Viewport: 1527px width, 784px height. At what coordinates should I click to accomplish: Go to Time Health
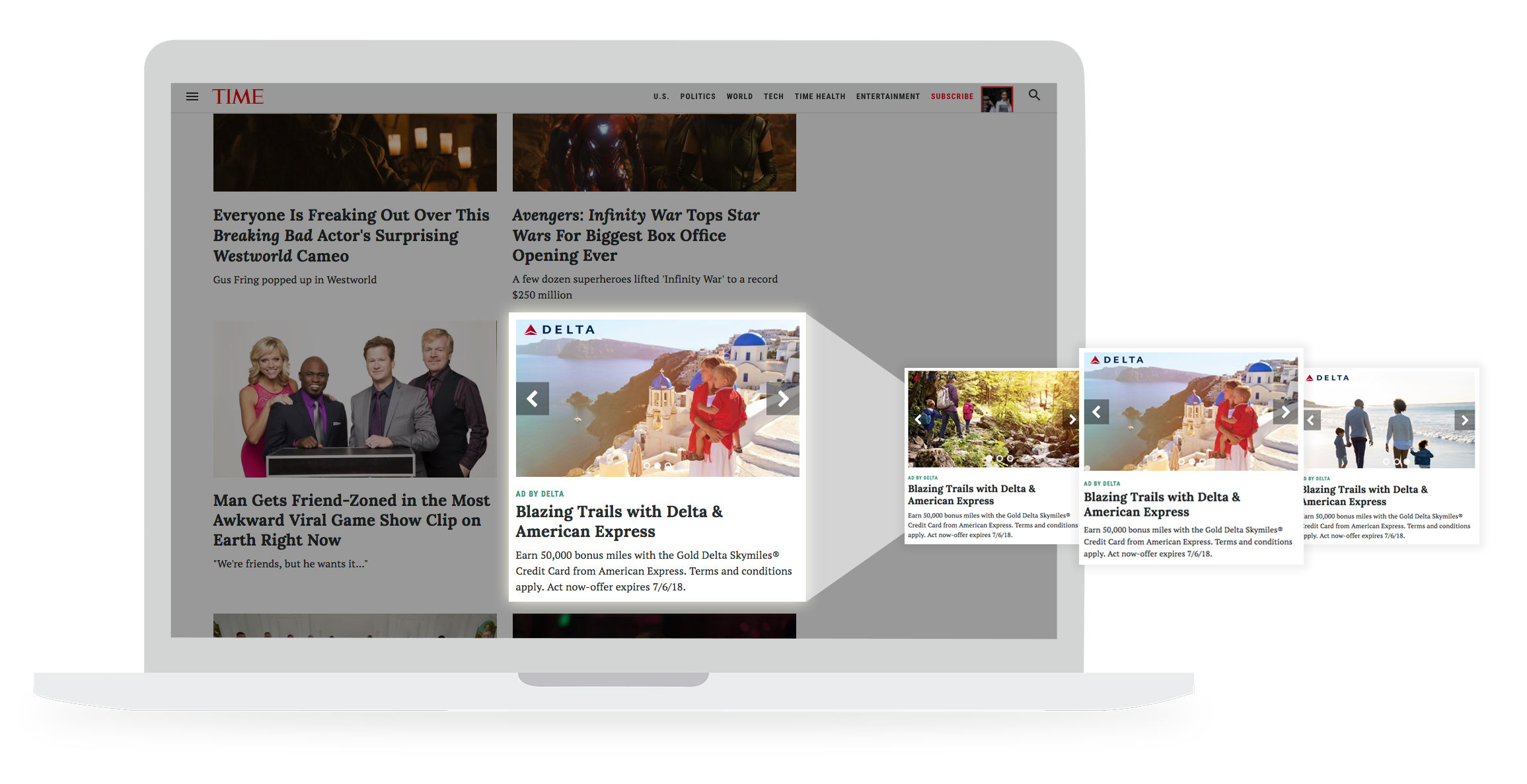point(820,96)
